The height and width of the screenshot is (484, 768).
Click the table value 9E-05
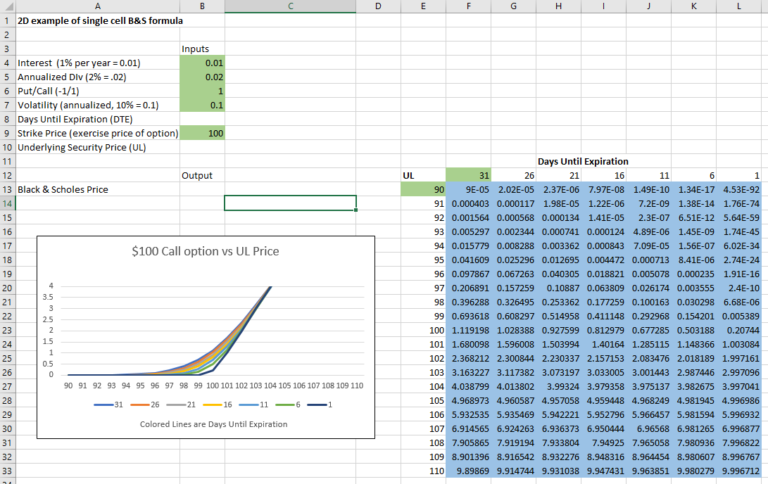tap(468, 190)
